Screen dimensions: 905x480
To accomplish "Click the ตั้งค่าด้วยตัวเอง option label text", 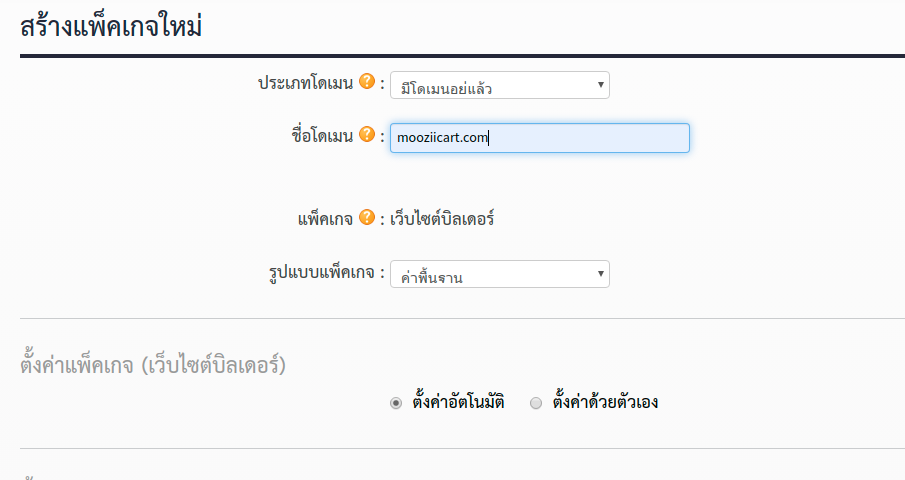I will pos(605,402).
